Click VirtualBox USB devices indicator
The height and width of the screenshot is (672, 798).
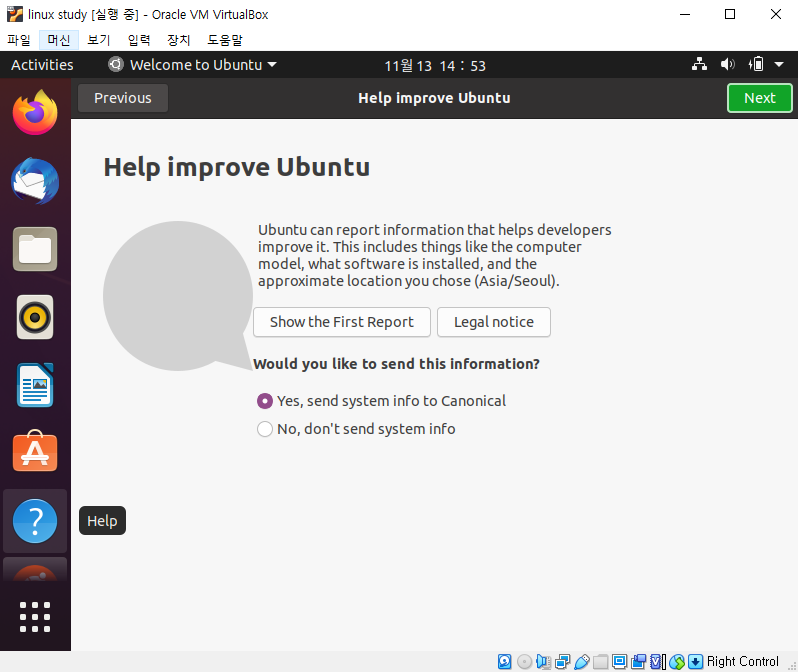tap(582, 661)
